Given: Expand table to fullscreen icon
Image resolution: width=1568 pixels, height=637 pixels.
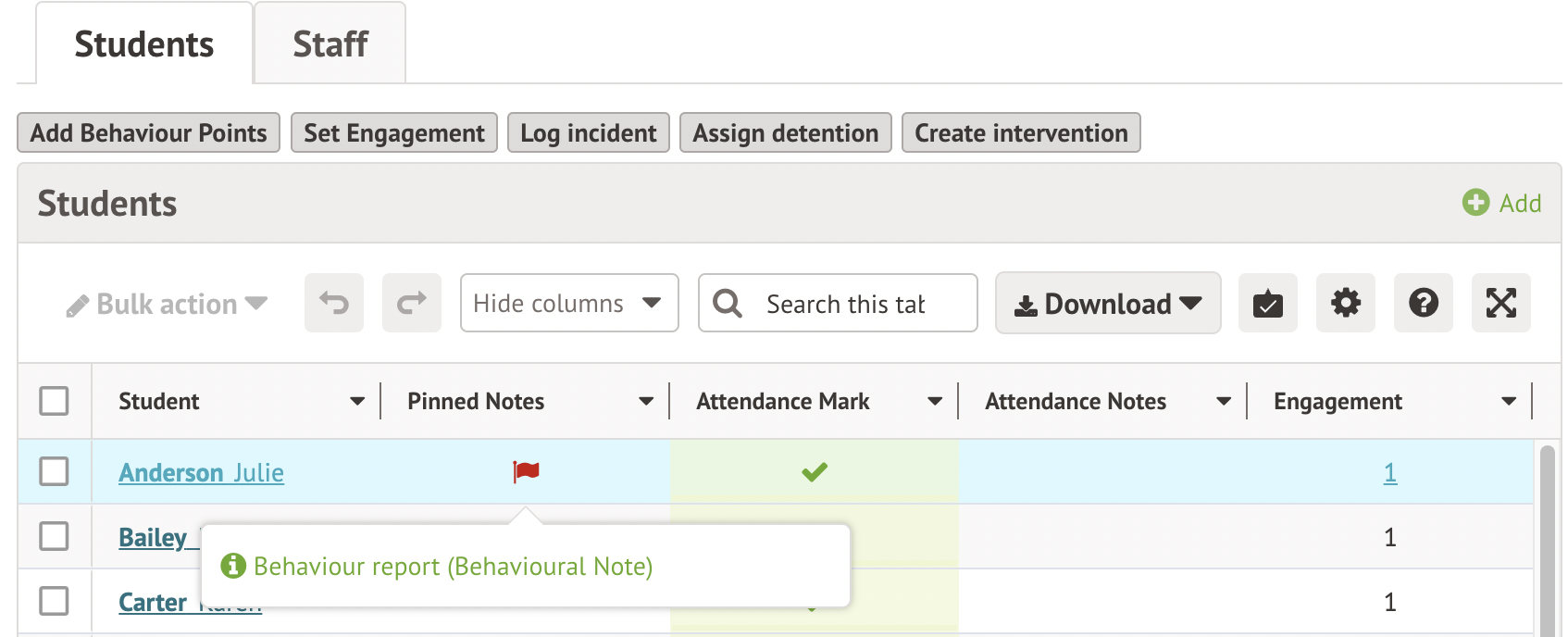Looking at the screenshot, I should [1500, 303].
